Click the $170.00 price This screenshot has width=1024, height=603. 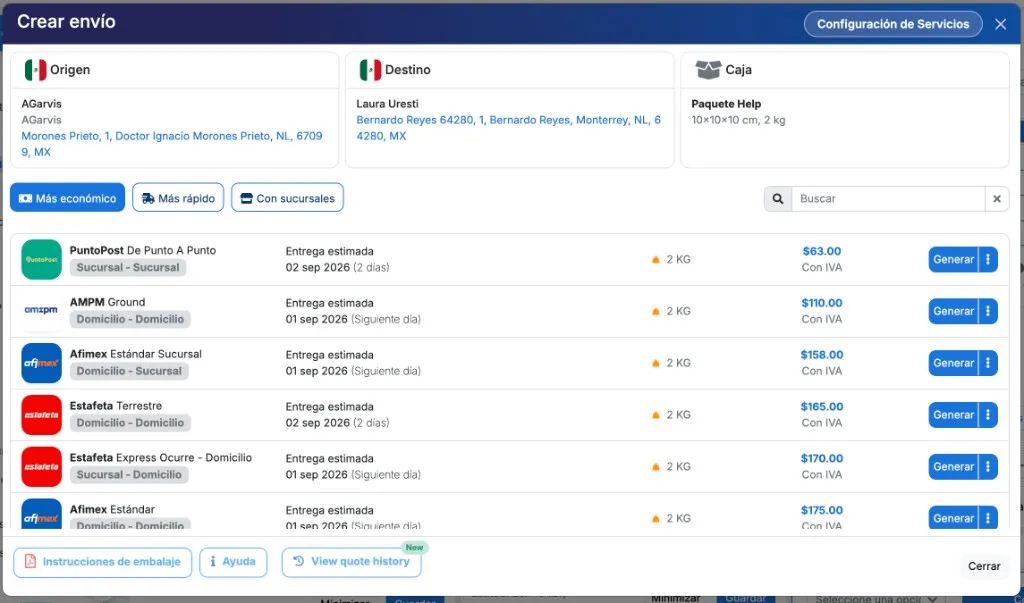click(822, 459)
